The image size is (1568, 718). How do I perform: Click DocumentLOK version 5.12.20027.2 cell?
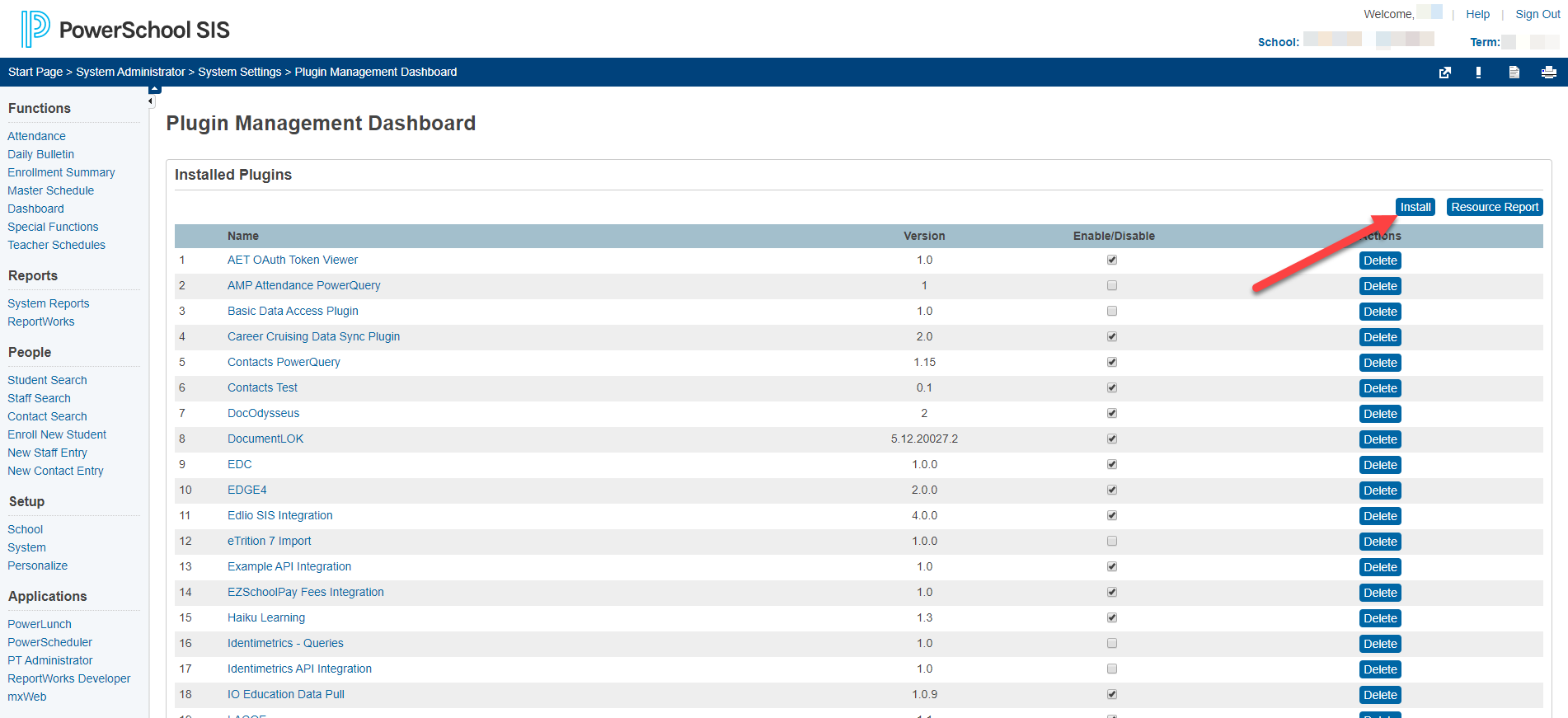924,439
